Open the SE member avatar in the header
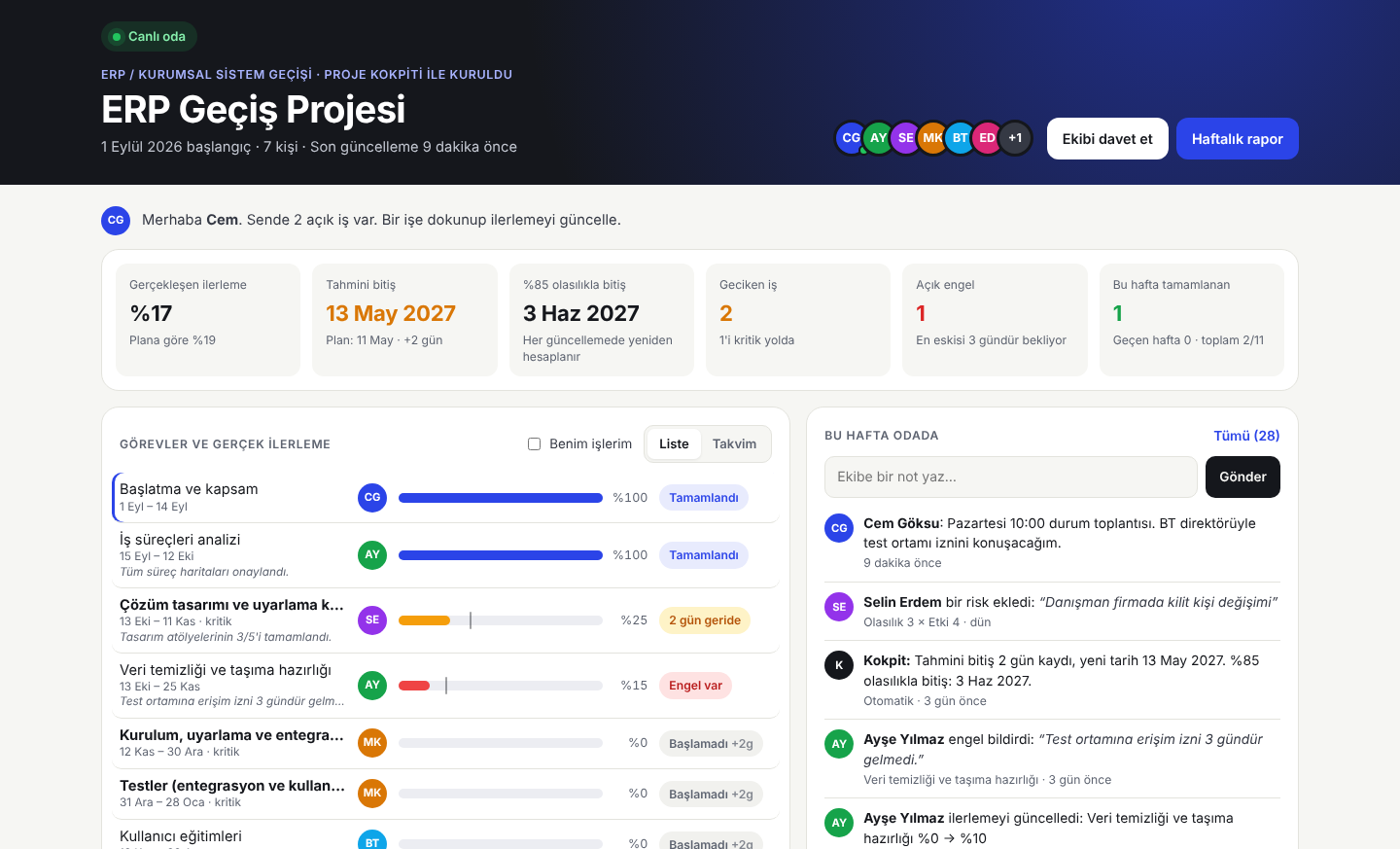Screen dimensions: 1400x849 [905, 138]
